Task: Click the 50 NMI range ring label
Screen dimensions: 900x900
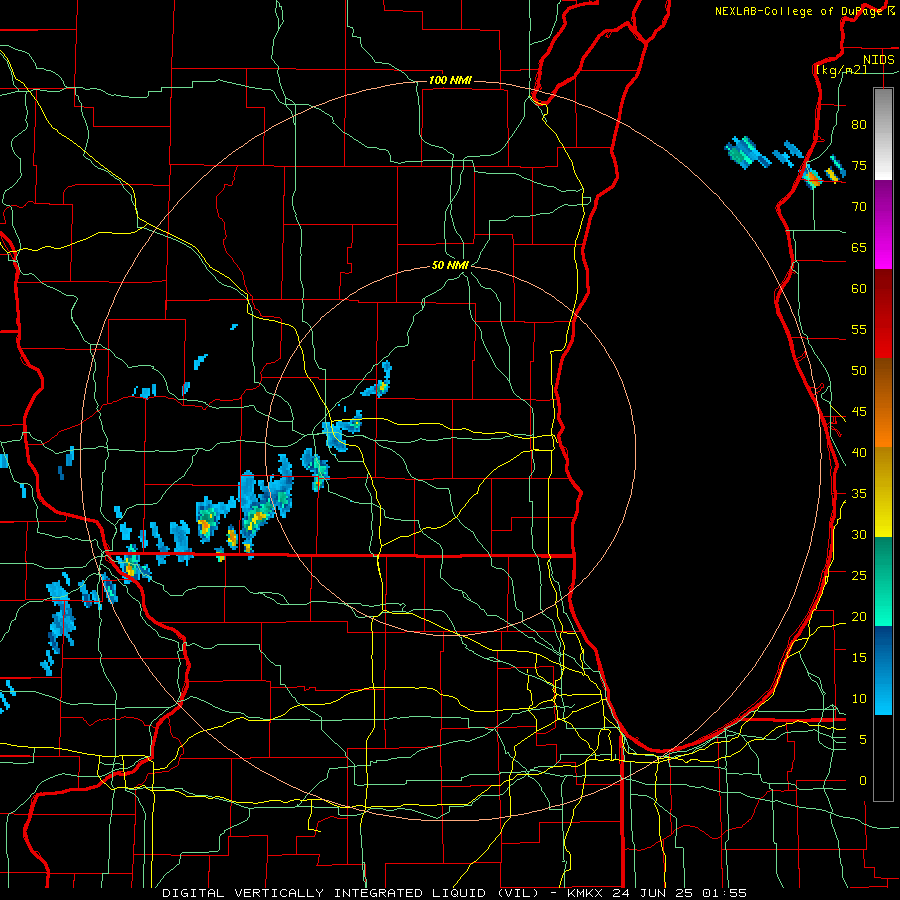Action: [450, 265]
